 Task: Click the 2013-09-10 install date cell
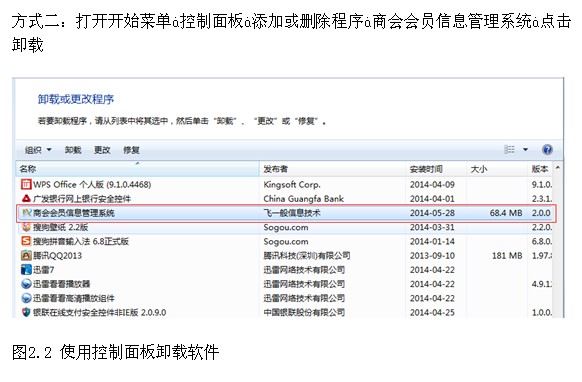pyautogui.click(x=432, y=255)
